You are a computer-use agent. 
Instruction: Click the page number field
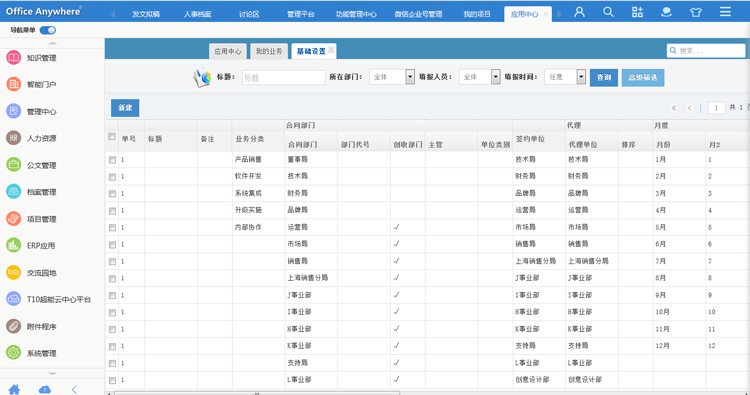pyautogui.click(x=716, y=108)
